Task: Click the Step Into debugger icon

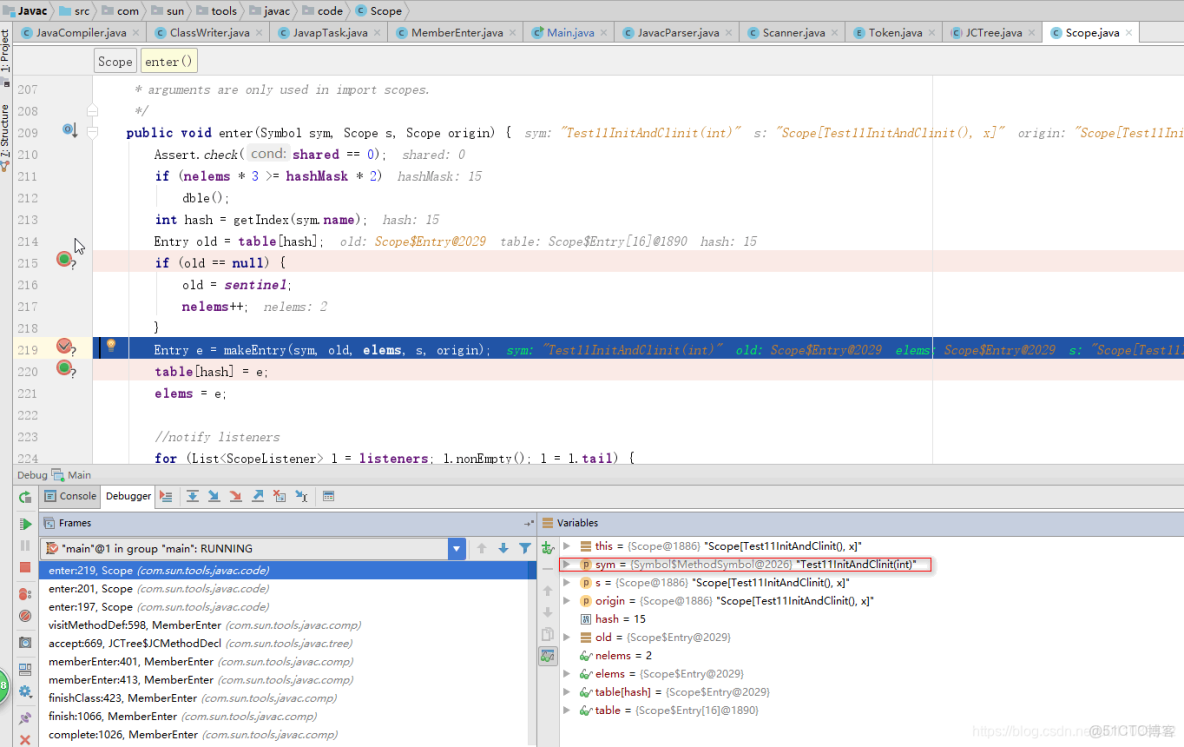Action: coord(214,496)
